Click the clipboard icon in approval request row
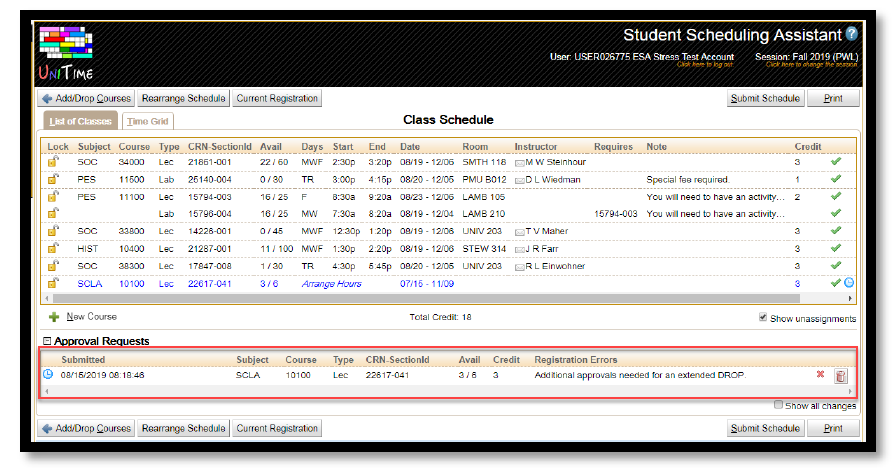 point(841,376)
